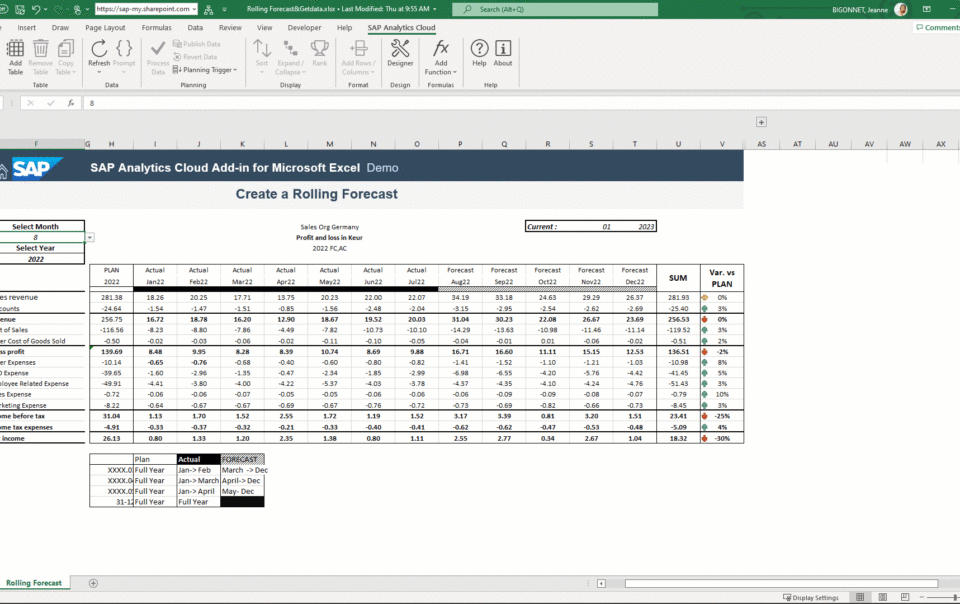
Task: Click the Expand / Collapse hierarchy icon
Action: [x=290, y=49]
